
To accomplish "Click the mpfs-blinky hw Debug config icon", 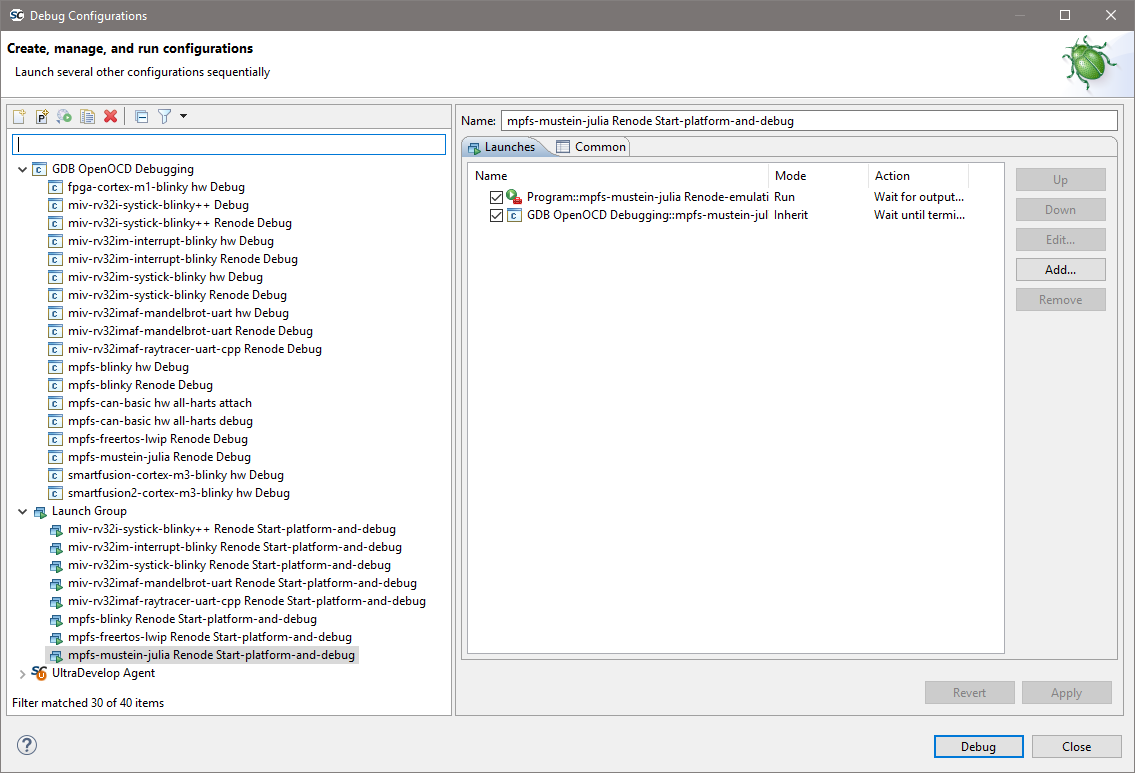I will [55, 368].
